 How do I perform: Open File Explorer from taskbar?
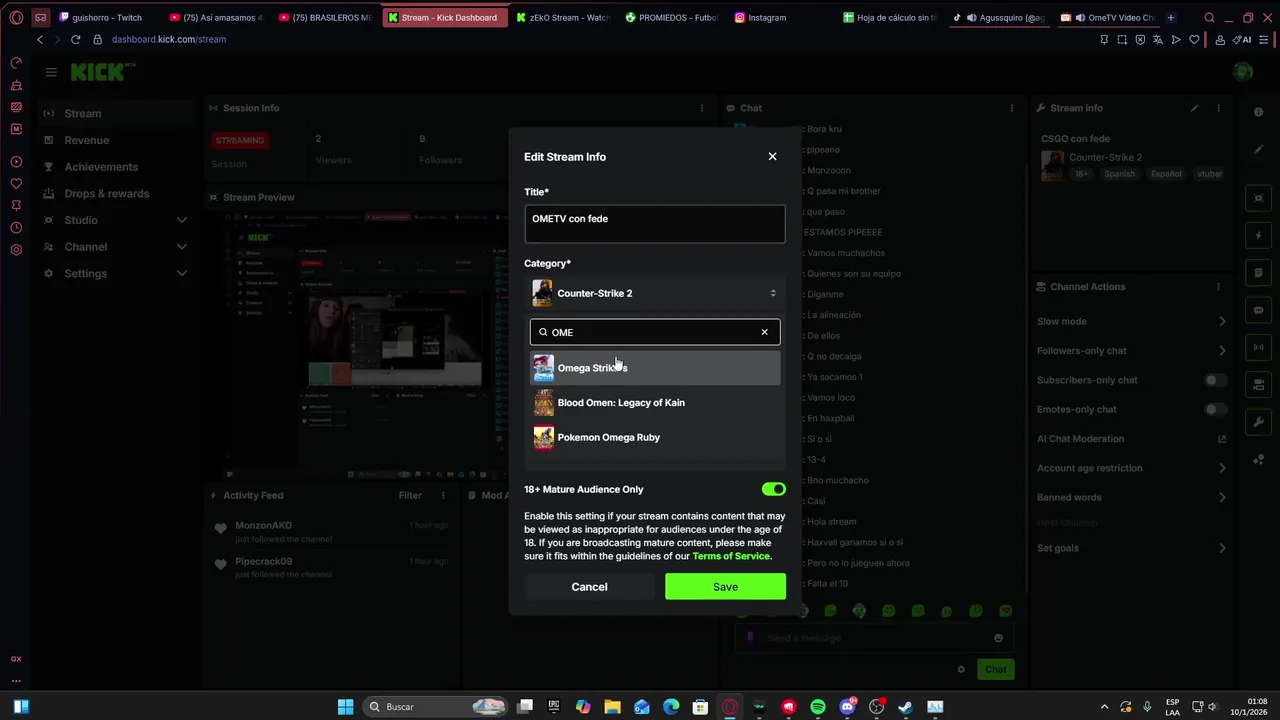pyautogui.click(x=613, y=706)
